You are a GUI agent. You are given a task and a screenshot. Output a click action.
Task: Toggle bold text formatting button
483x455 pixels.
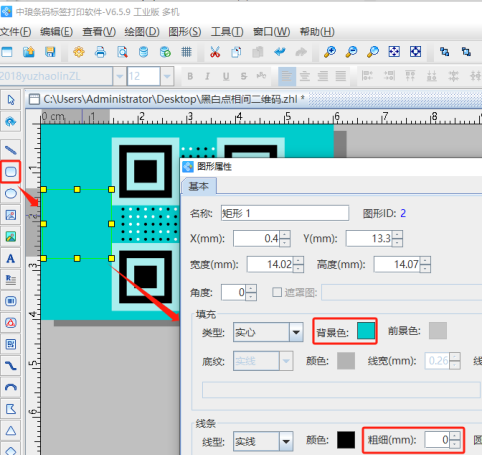(190, 76)
